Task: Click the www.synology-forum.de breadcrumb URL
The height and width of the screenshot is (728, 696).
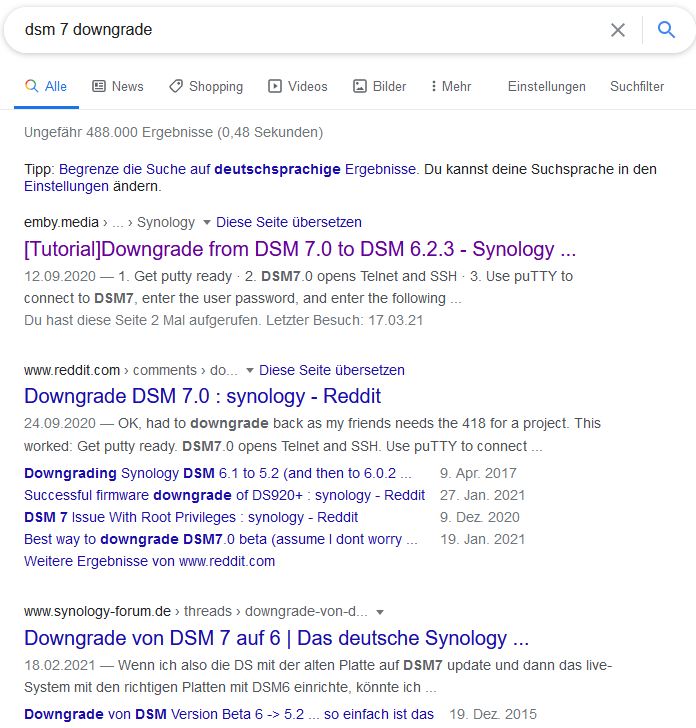Action: pyautogui.click(x=98, y=611)
